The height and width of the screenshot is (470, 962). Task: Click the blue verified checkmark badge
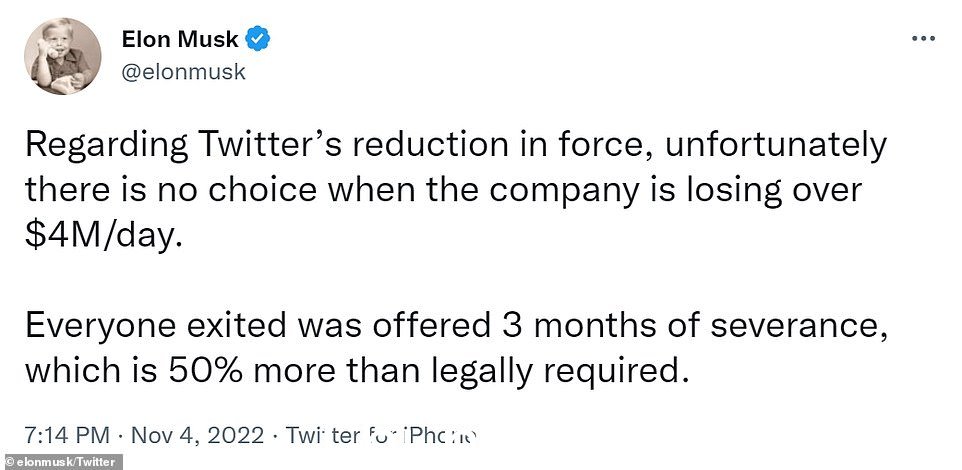(x=258, y=39)
